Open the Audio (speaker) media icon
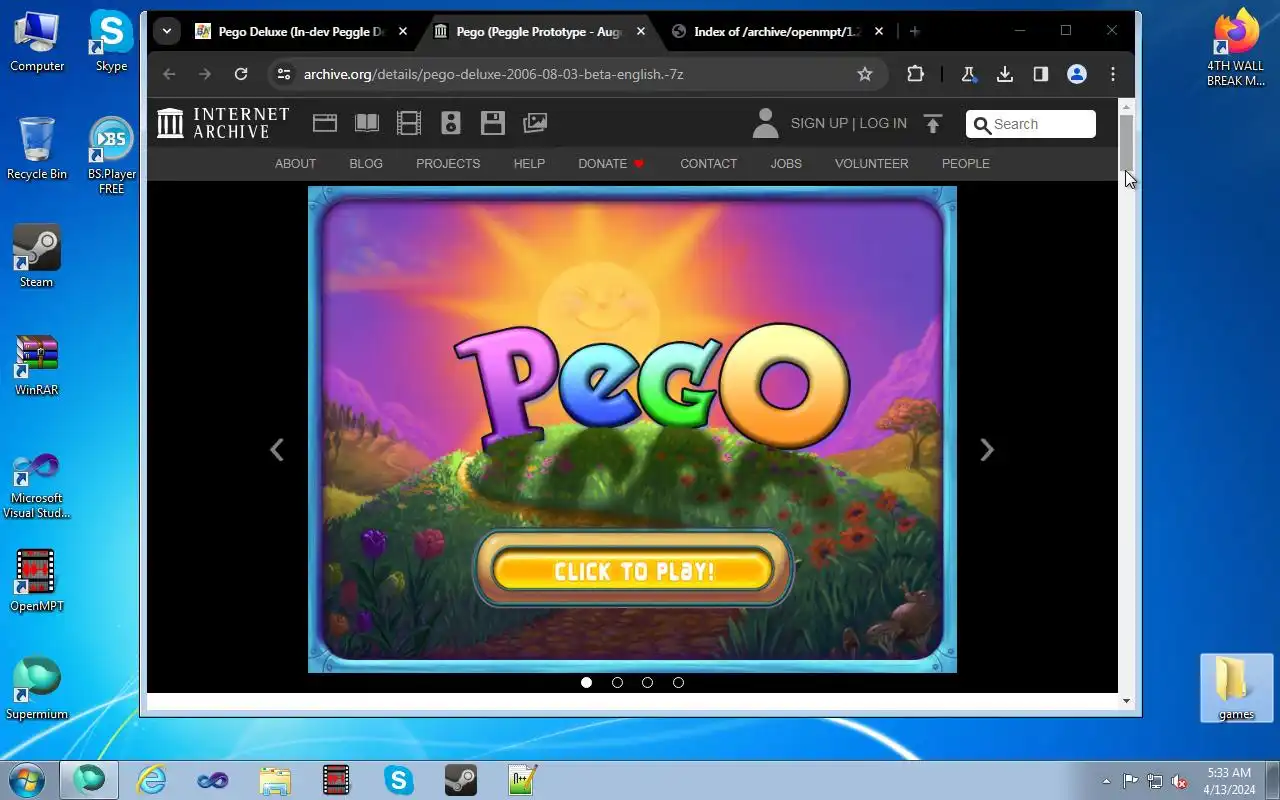This screenshot has height=800, width=1280. point(451,123)
